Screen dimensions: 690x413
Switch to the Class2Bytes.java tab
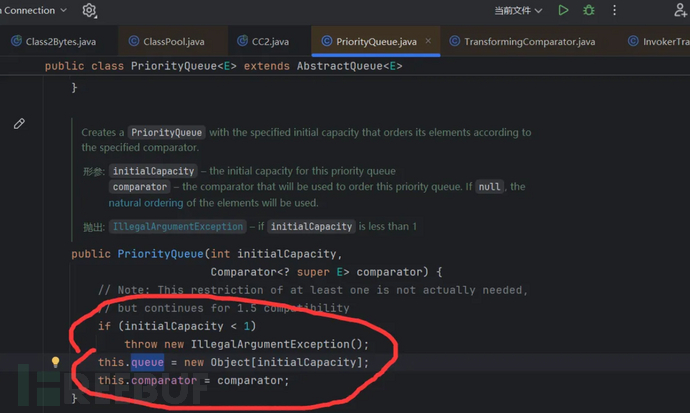click(x=60, y=42)
